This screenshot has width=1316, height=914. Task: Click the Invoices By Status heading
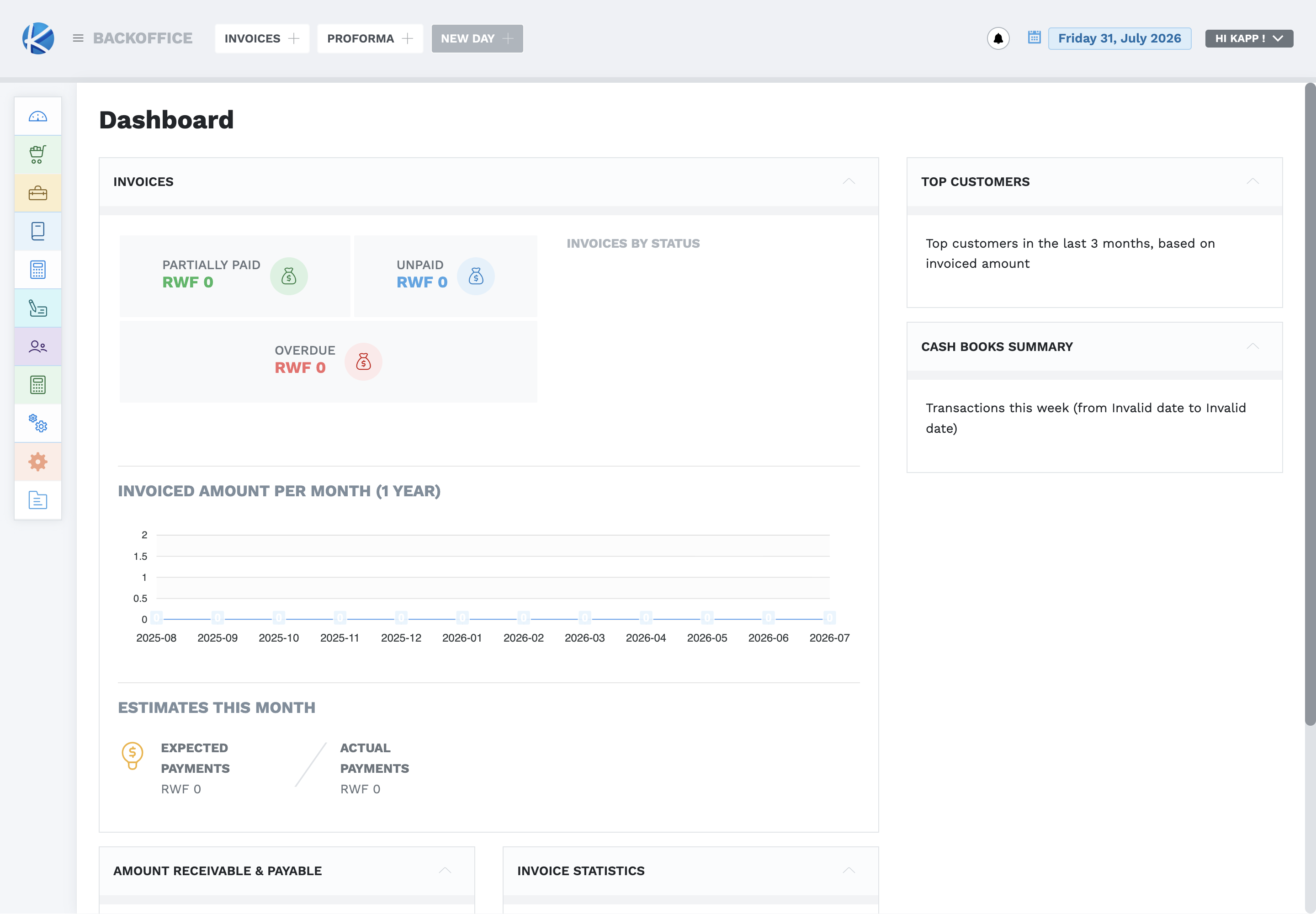click(633, 244)
